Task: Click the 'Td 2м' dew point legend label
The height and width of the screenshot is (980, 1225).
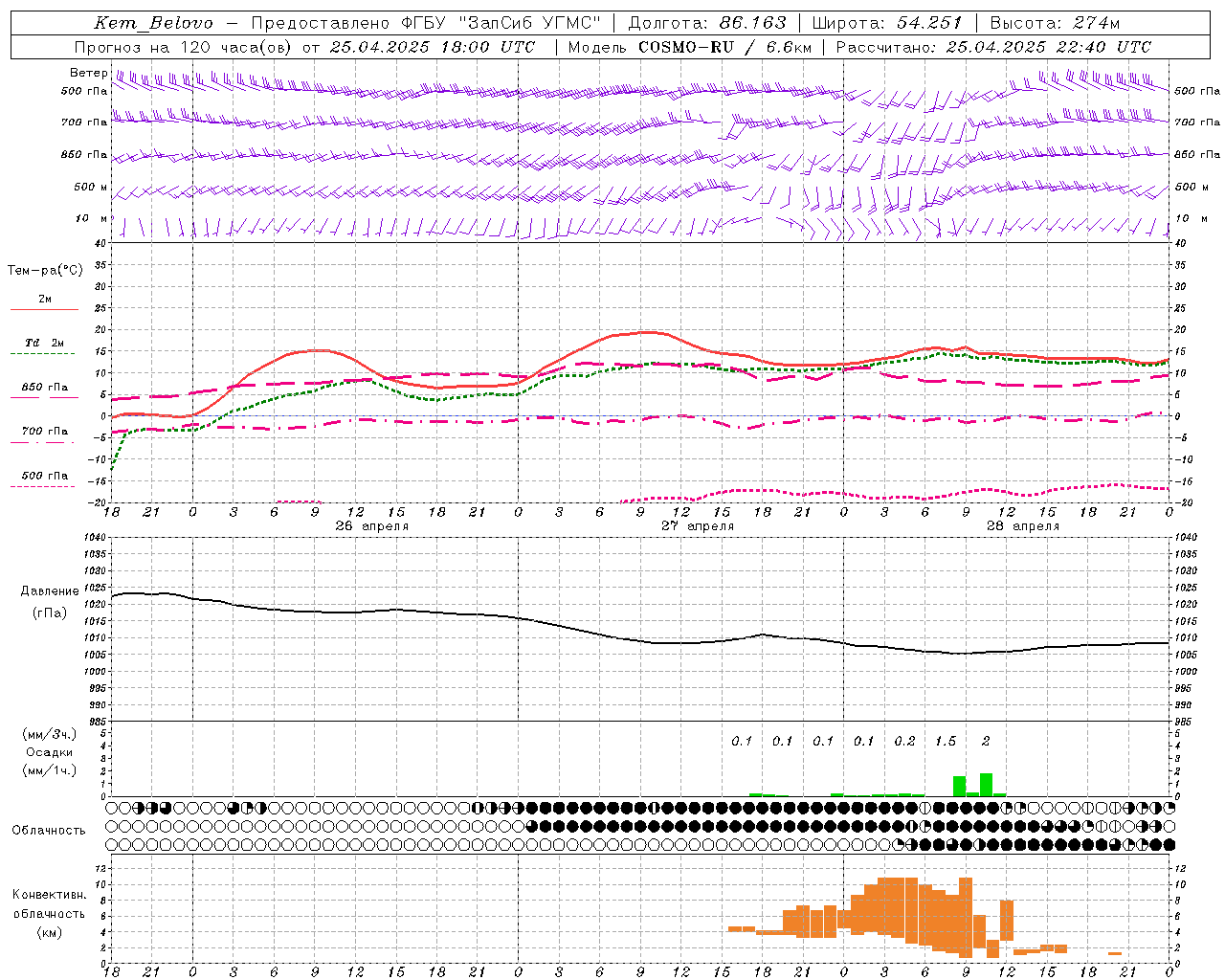Action: point(45,343)
